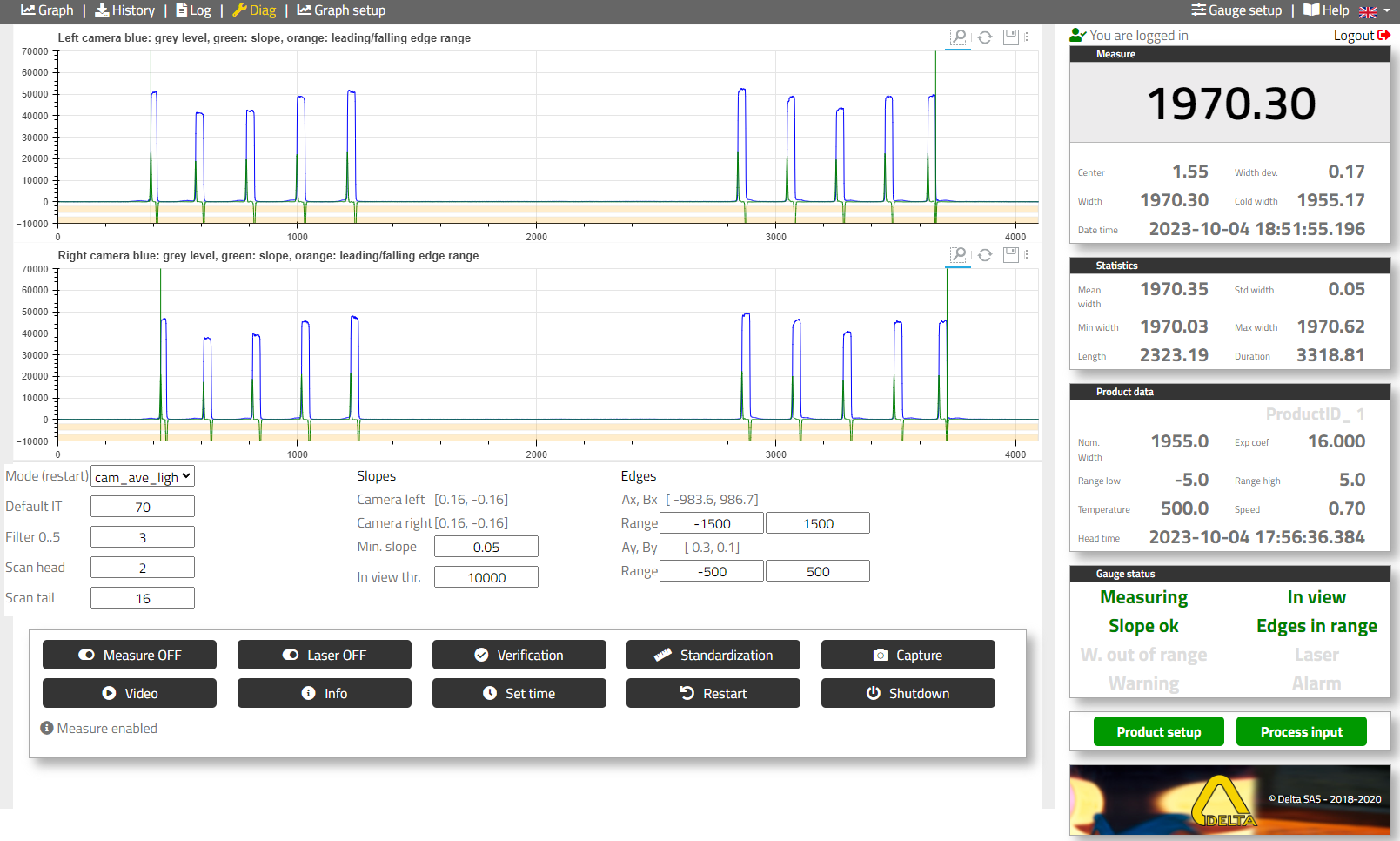Select box zoom tool on right camera chart
The width and height of the screenshot is (1400, 841).
tap(958, 254)
